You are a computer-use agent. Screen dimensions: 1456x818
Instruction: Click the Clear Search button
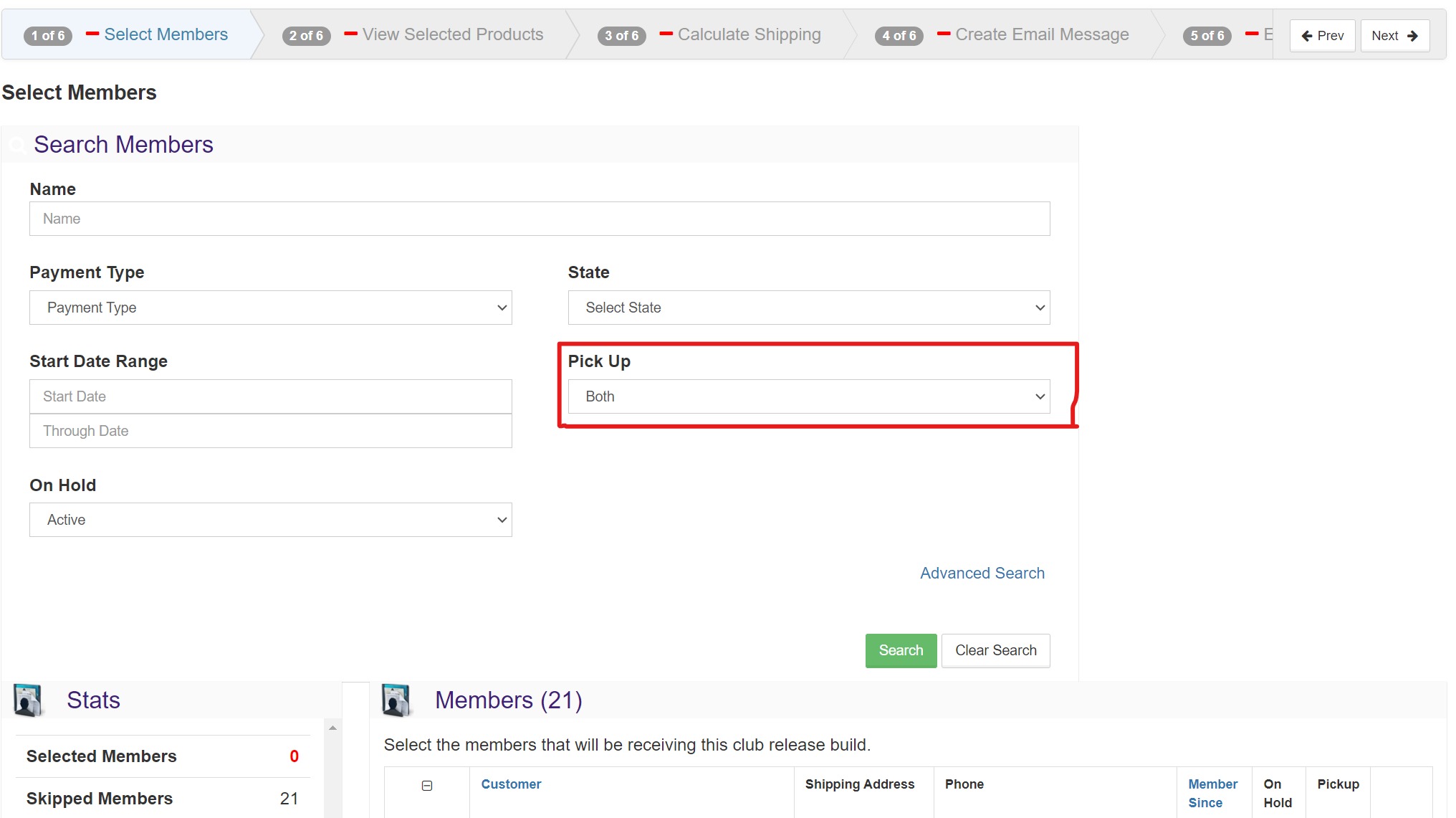coord(995,650)
